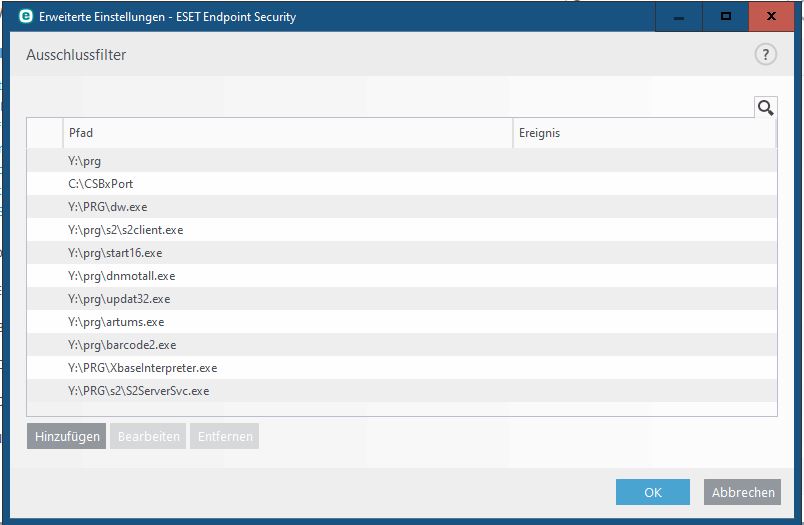804x525 pixels.
Task: Click the search magnifier icon
Action: [766, 108]
